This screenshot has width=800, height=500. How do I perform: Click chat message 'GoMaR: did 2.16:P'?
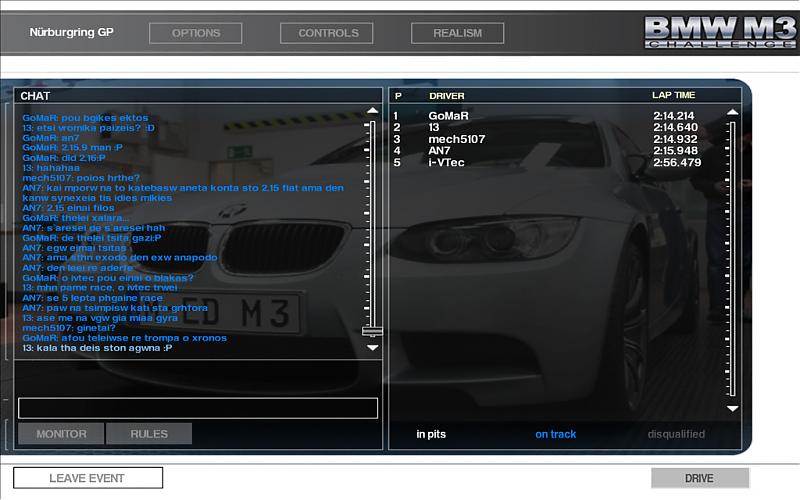point(64,158)
